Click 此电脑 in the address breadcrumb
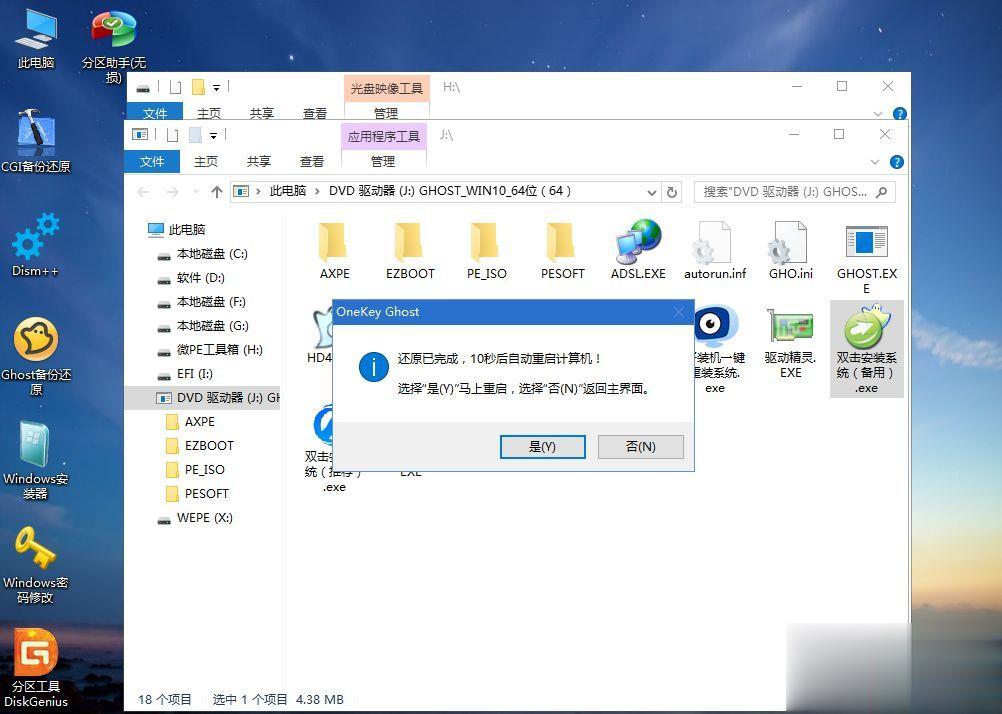Viewport: 1002px width, 714px height. (288, 191)
